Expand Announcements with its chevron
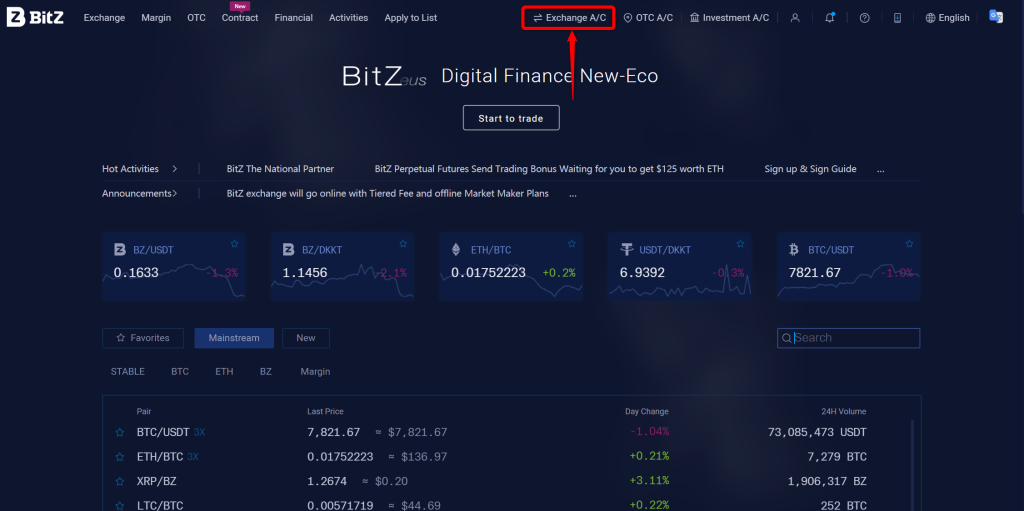Screen dimensions: 1024x511 [x=175, y=193]
